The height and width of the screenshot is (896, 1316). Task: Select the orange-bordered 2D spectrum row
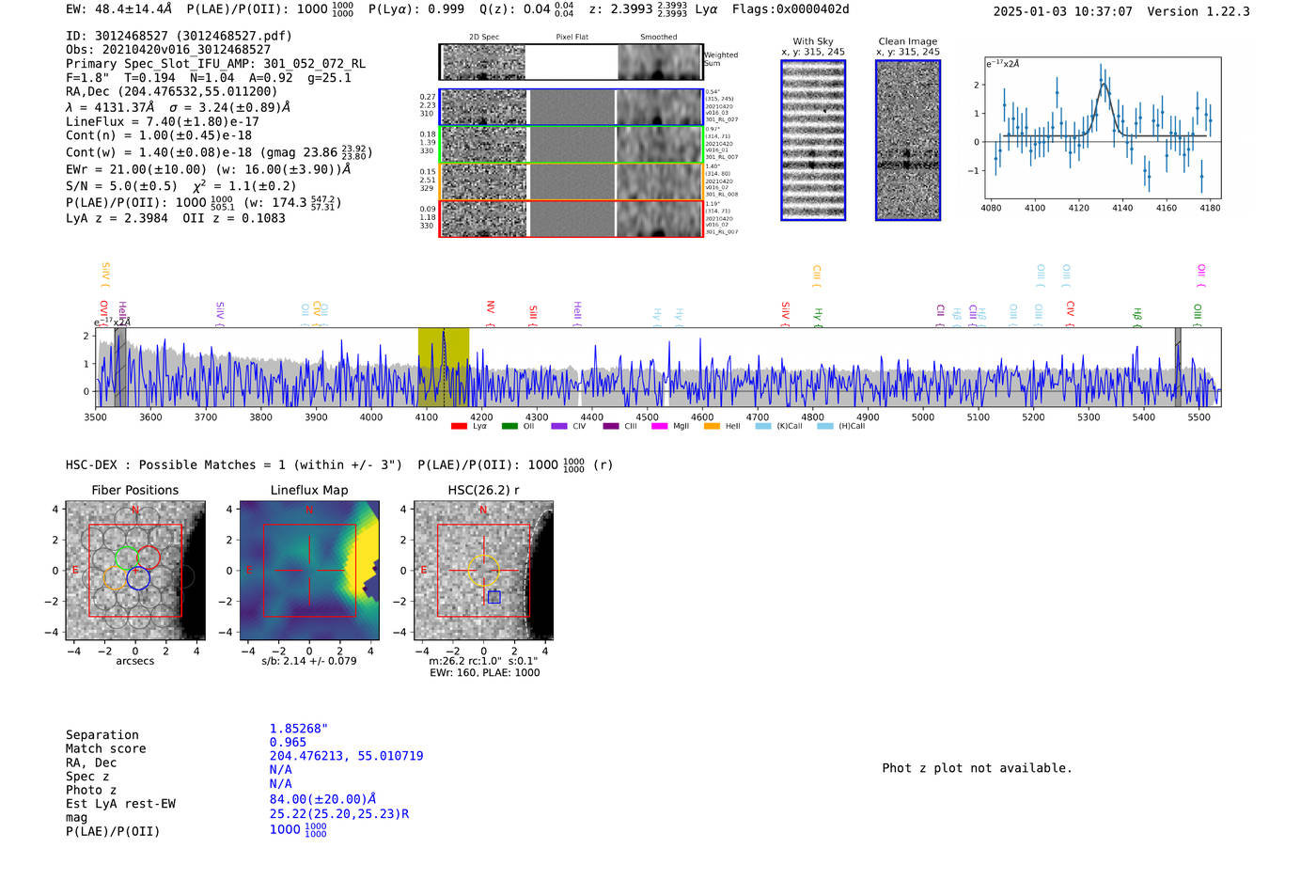click(571, 181)
